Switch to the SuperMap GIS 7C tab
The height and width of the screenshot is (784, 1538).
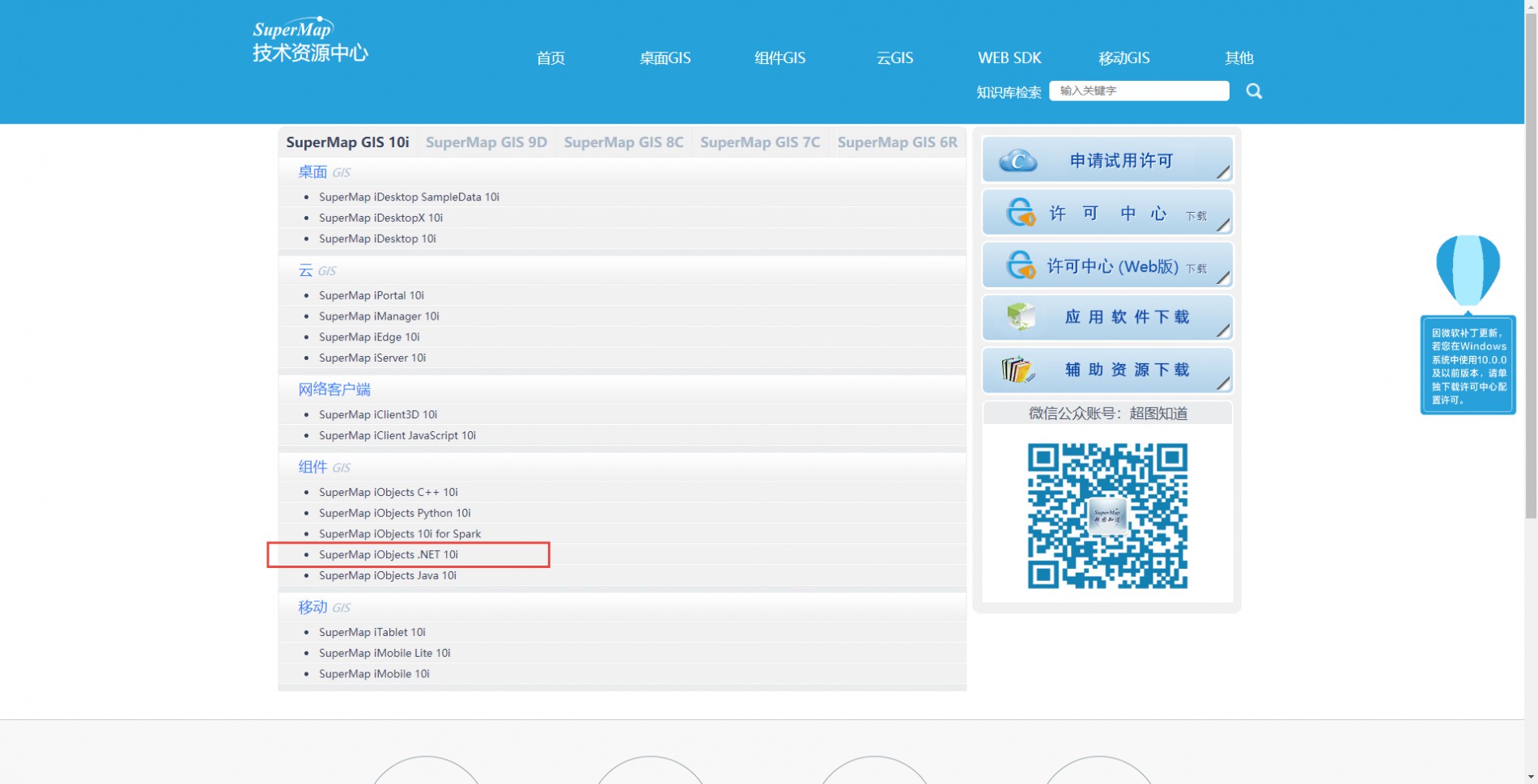(x=760, y=142)
